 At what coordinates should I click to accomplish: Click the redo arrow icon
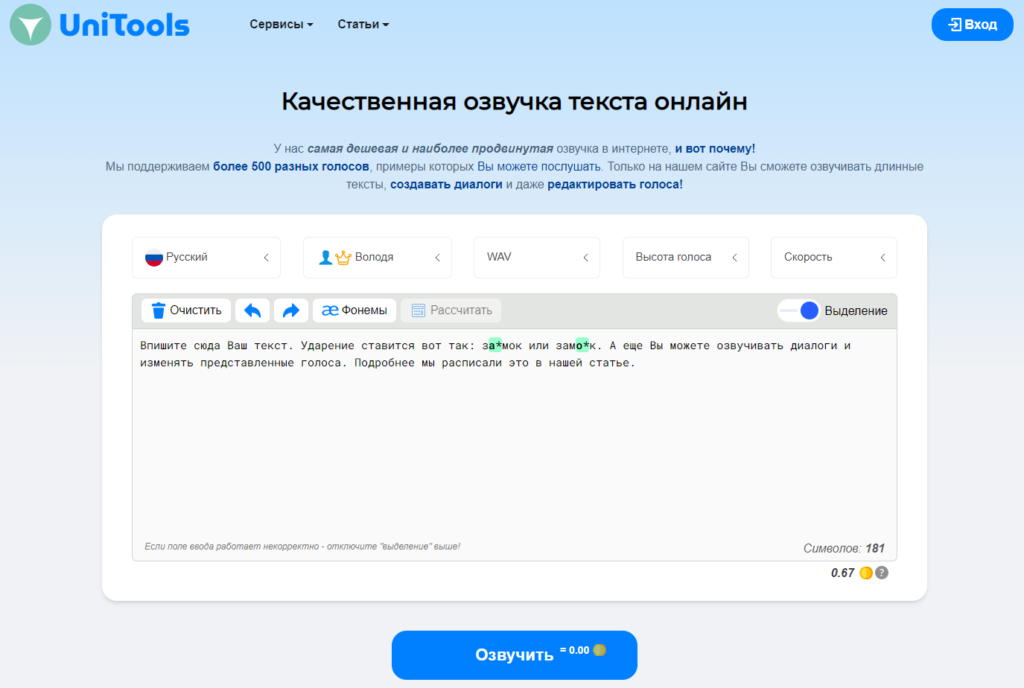pos(290,310)
